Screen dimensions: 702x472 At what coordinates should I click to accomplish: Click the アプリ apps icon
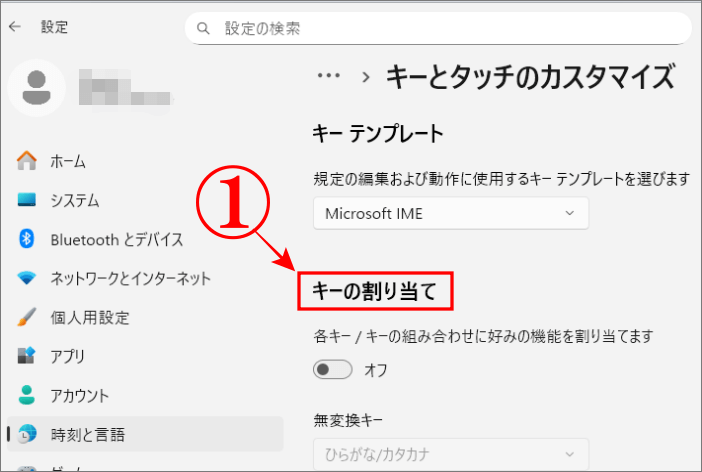(x=27, y=356)
